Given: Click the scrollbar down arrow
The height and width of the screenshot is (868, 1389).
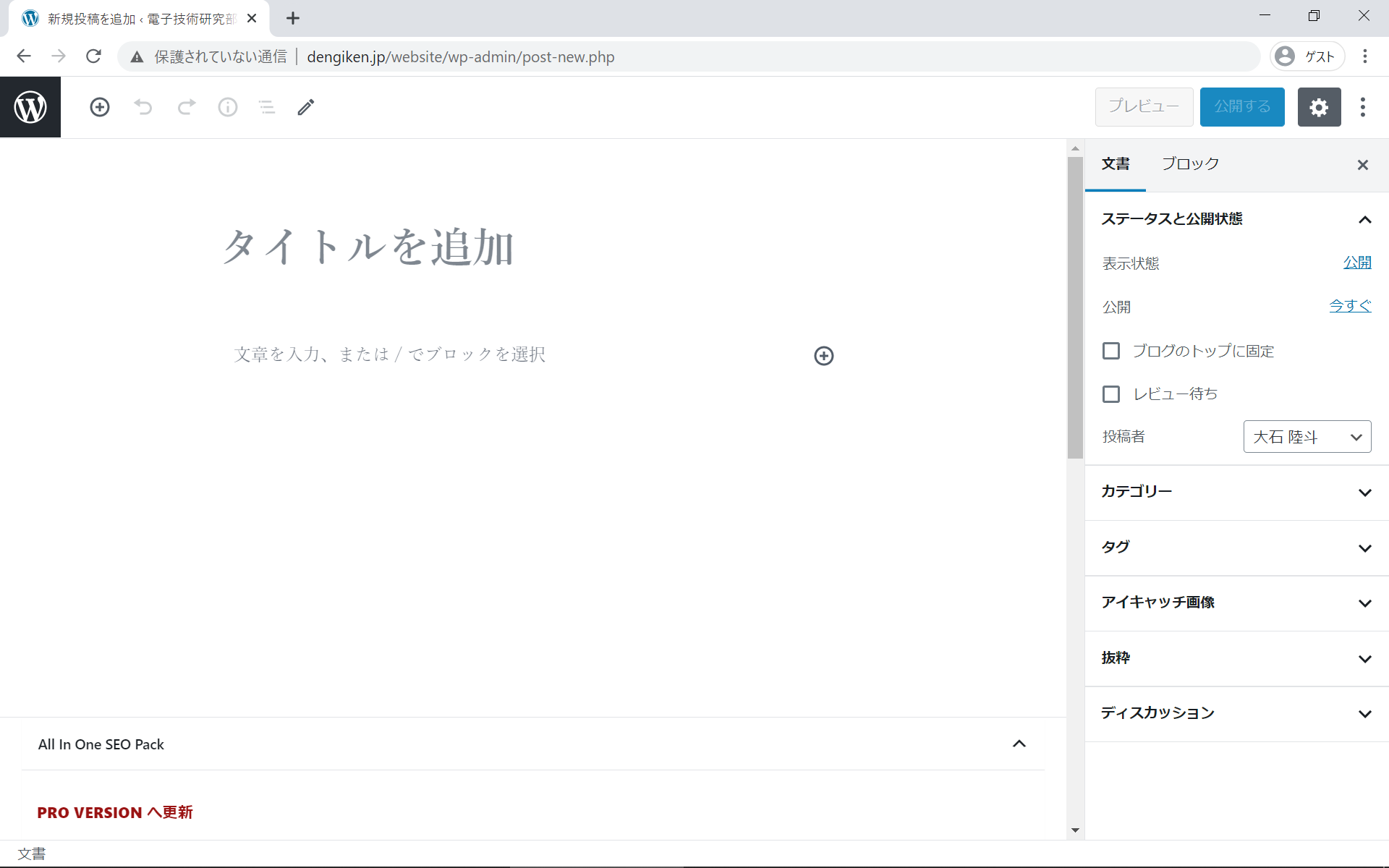Looking at the screenshot, I should coord(1075,830).
